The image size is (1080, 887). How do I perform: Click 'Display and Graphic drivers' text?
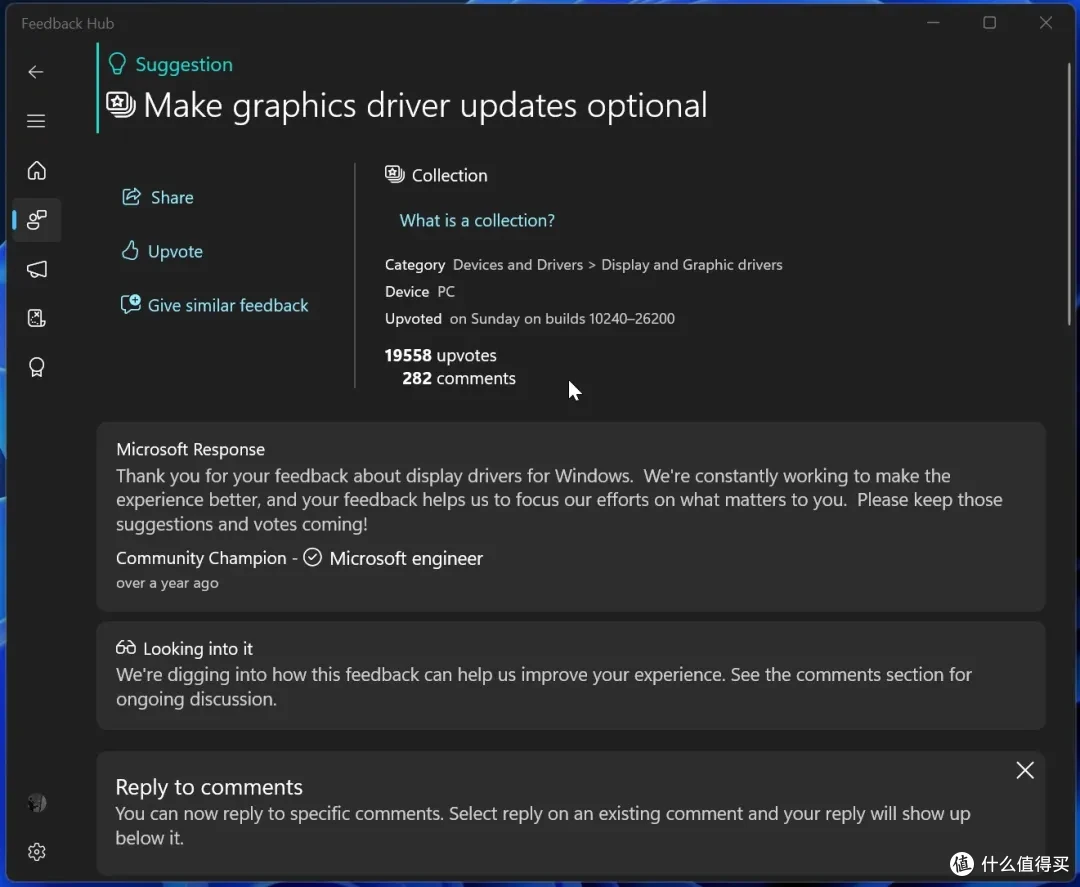(692, 264)
